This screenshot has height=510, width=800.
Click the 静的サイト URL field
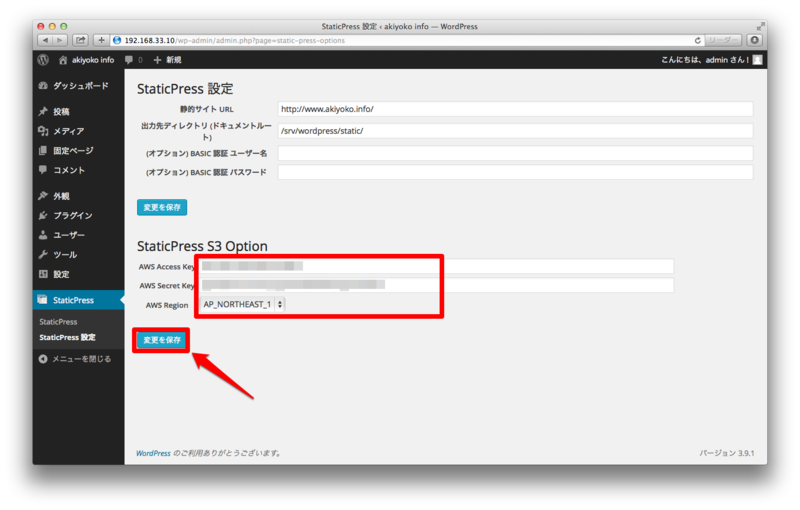pyautogui.click(x=515, y=109)
